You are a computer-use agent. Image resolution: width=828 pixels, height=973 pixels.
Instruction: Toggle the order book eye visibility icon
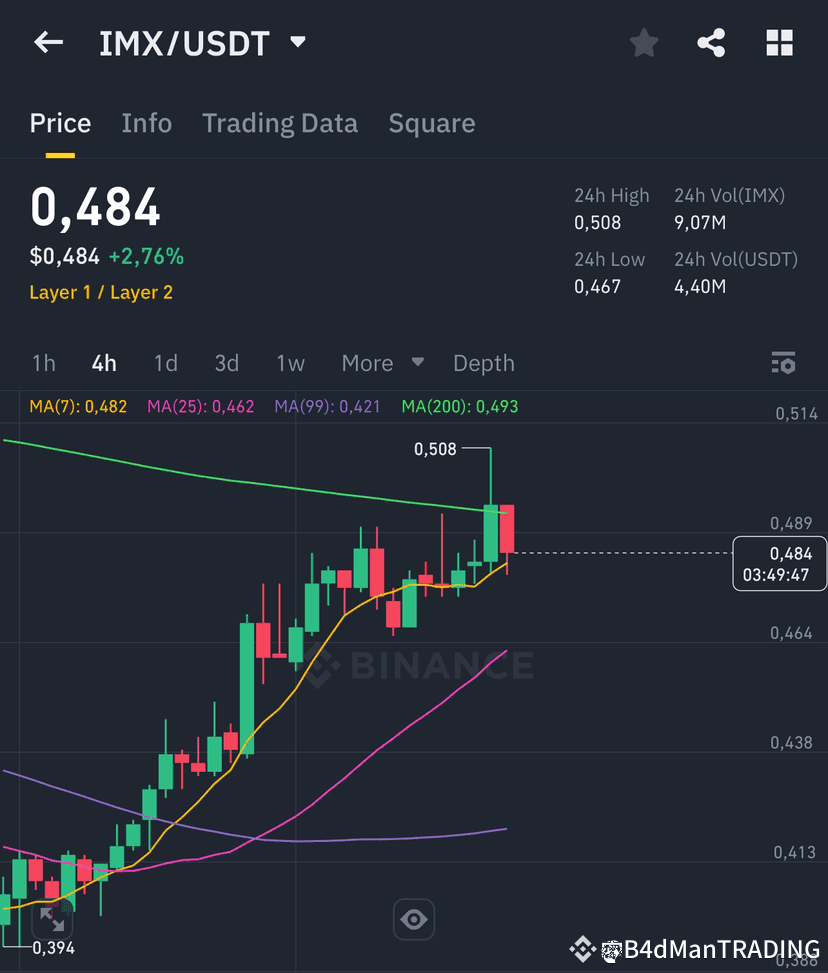tap(414, 919)
